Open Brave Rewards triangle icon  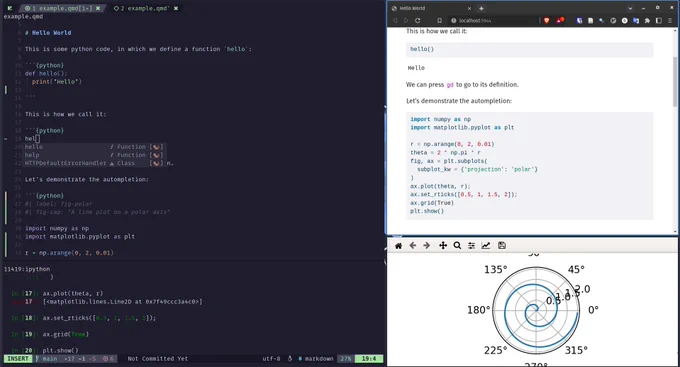(560, 20)
